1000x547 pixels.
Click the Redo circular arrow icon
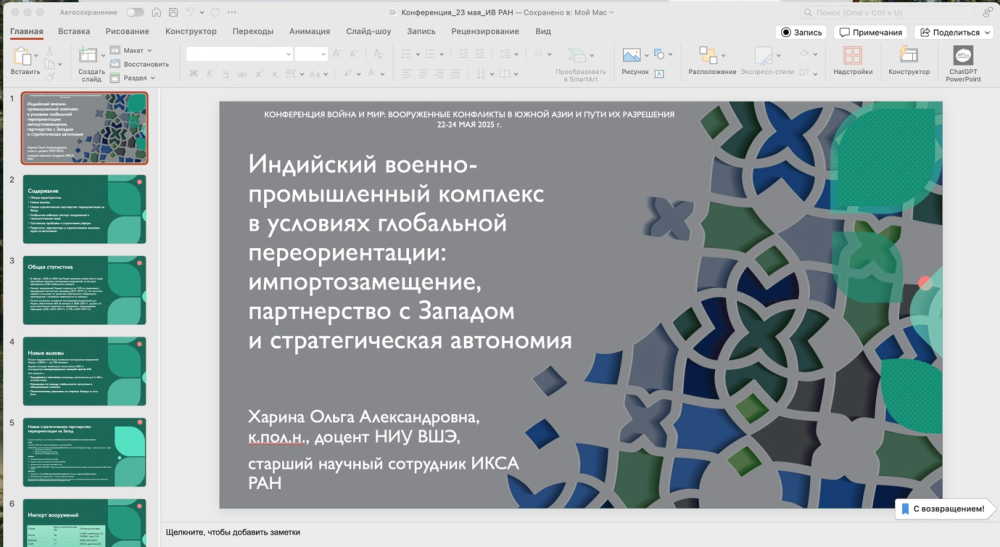(215, 12)
